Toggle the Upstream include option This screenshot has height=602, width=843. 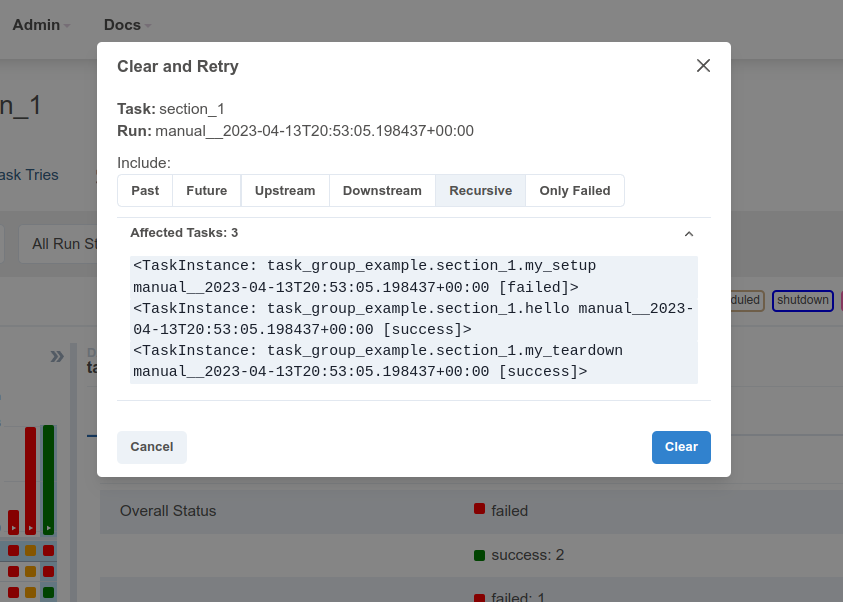[285, 191]
